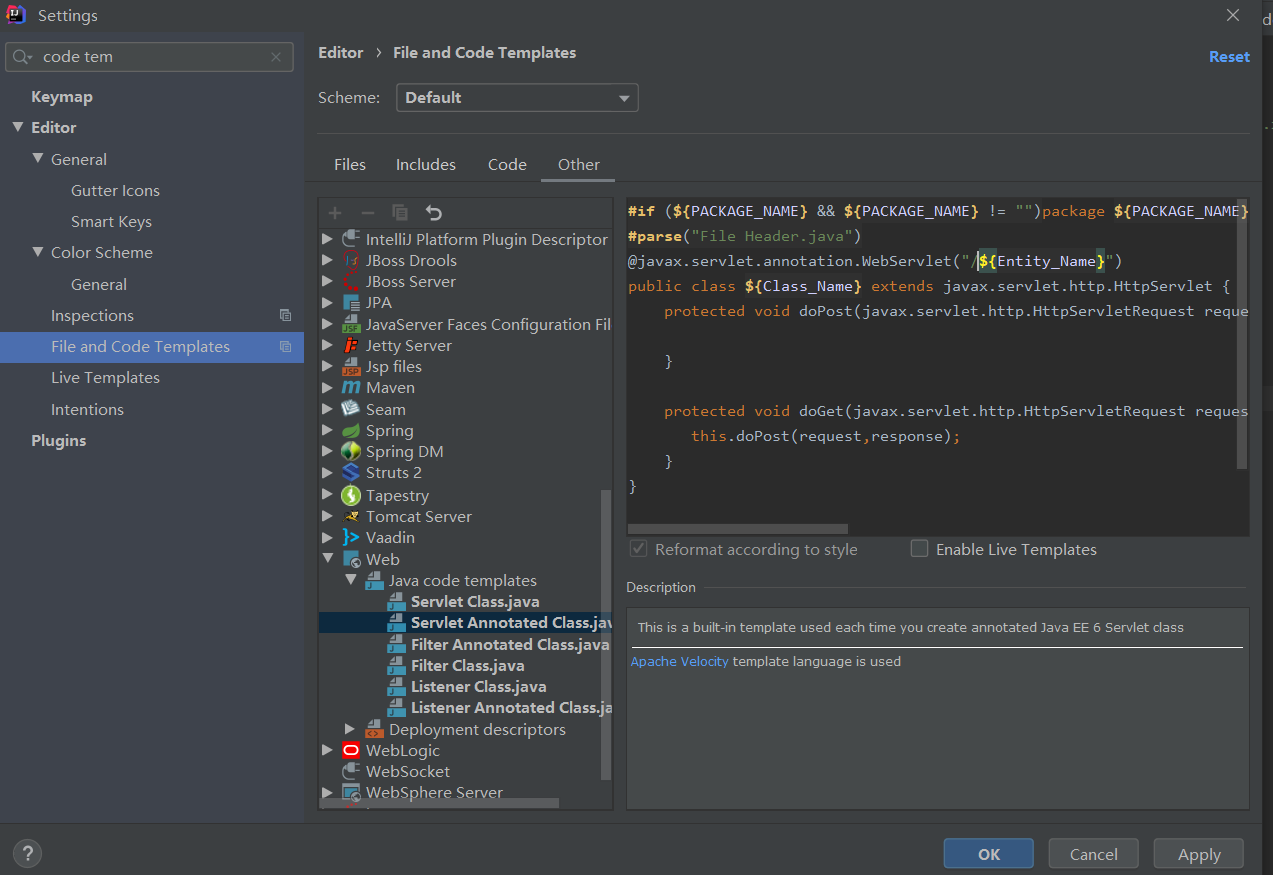The image size is (1273, 875).
Task: Click the Struts 2 icon in list
Action: click(350, 473)
